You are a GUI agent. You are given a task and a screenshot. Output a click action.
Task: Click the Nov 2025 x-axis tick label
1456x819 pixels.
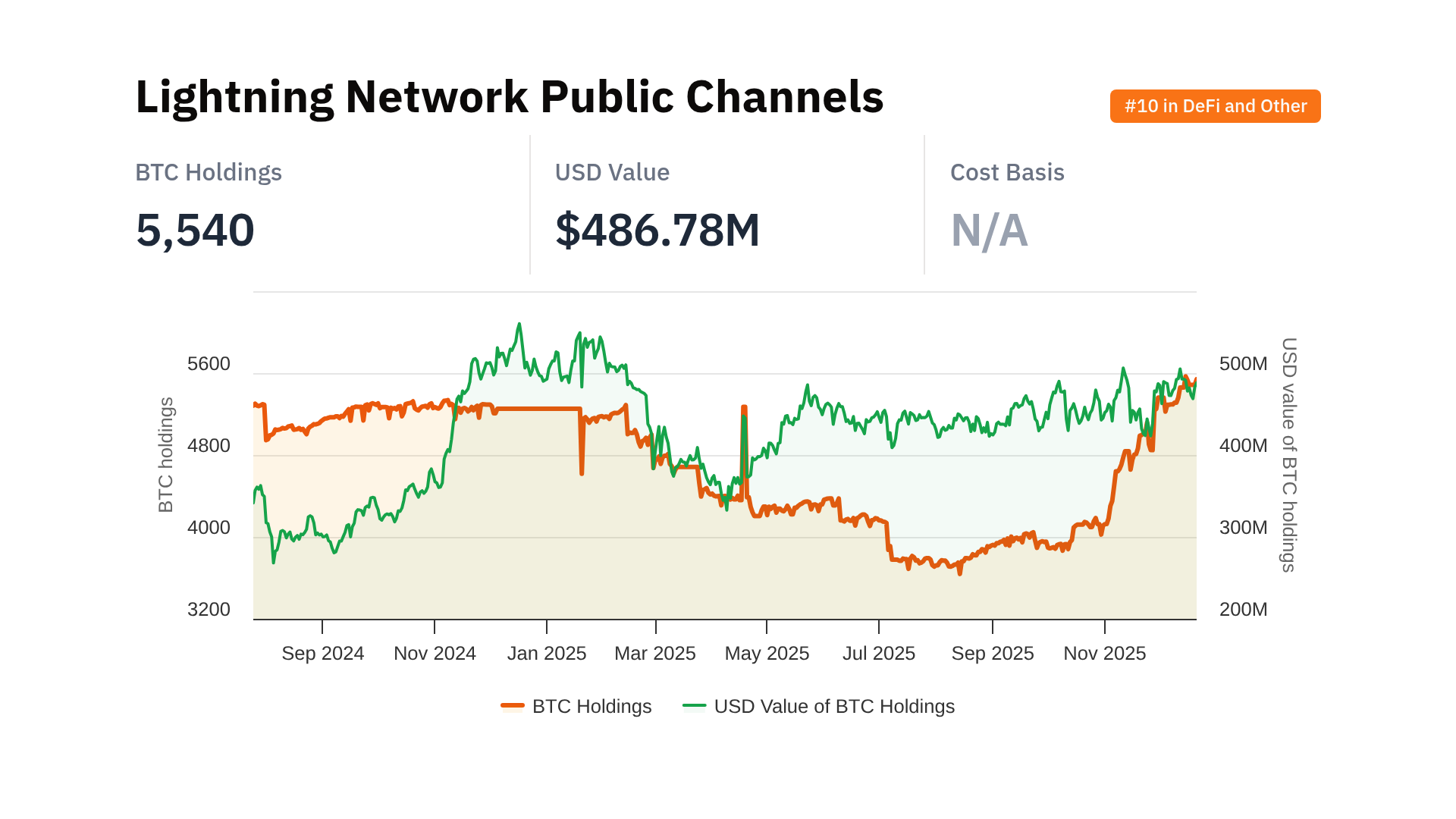tap(1104, 653)
